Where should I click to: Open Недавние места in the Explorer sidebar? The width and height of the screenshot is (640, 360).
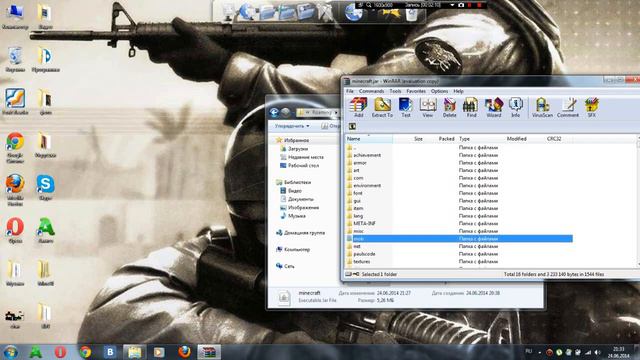click(306, 157)
